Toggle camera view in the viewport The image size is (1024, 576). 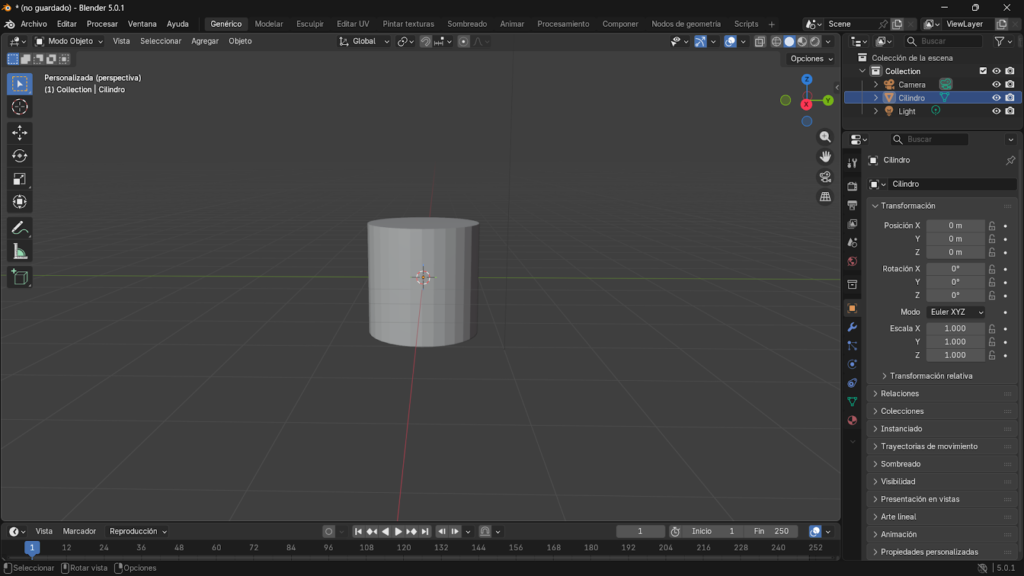[825, 177]
